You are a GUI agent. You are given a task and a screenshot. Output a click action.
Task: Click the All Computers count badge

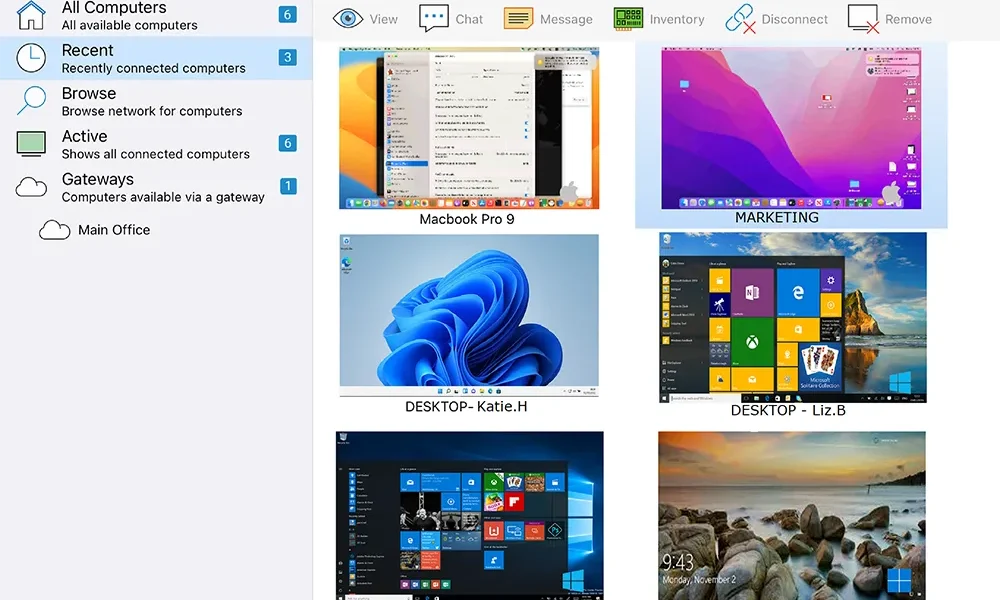tap(288, 14)
